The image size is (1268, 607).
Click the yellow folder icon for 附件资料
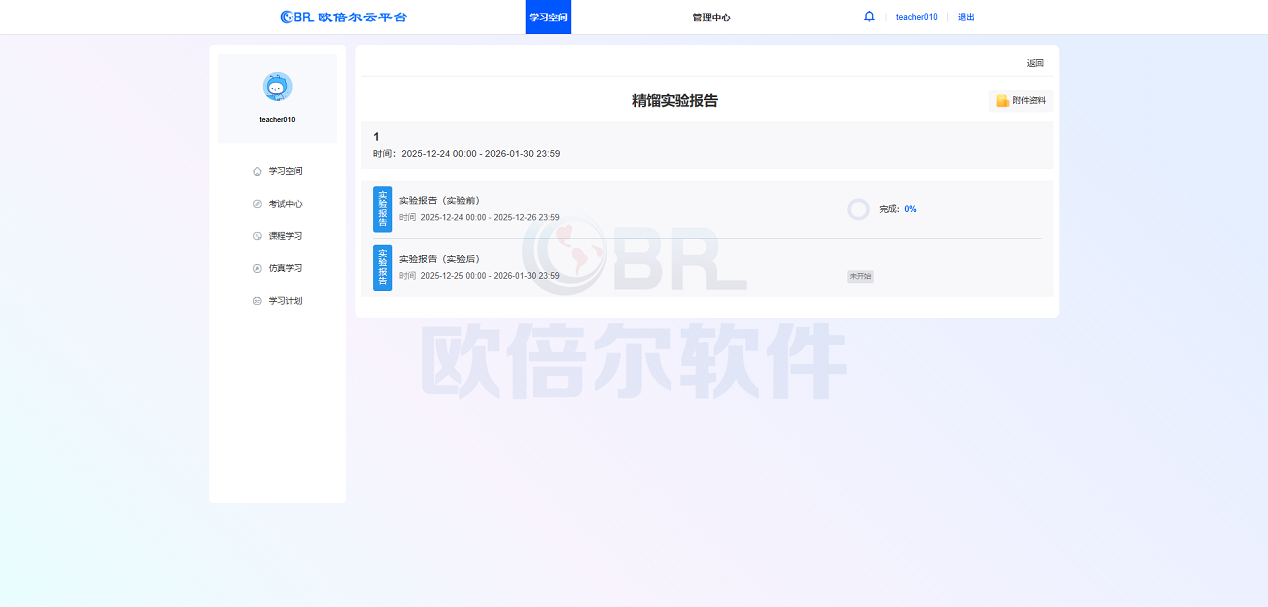coord(1002,101)
